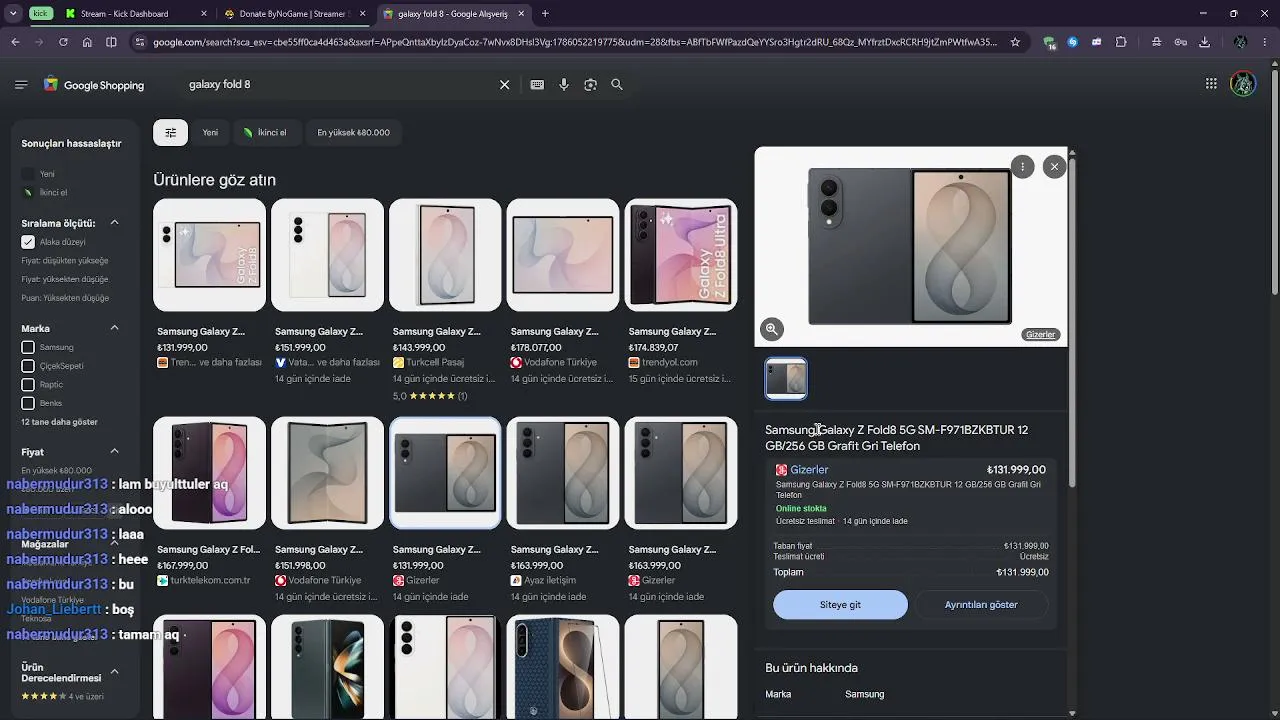Image resolution: width=1280 pixels, height=720 pixels.
Task: Click the Gizerler badge on product image
Action: 1041,335
